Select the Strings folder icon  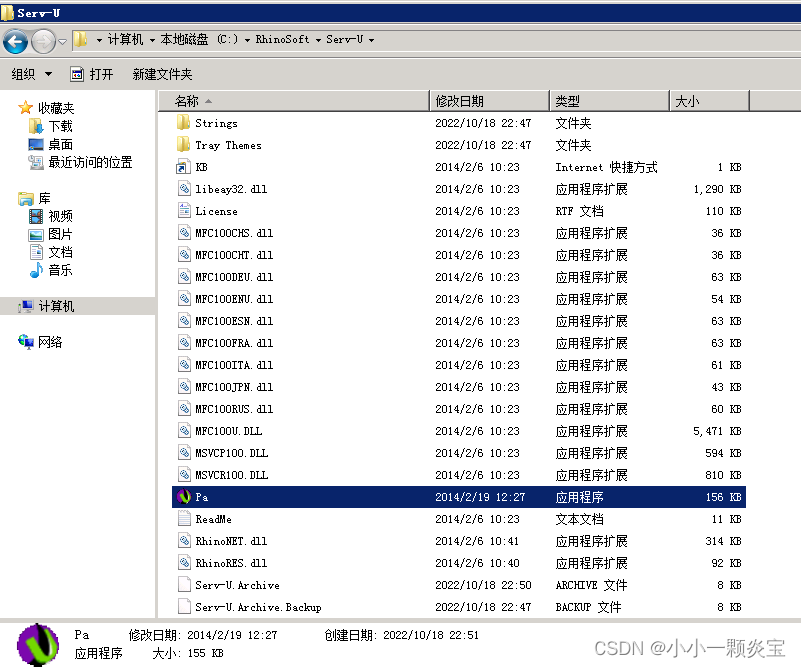(x=183, y=123)
